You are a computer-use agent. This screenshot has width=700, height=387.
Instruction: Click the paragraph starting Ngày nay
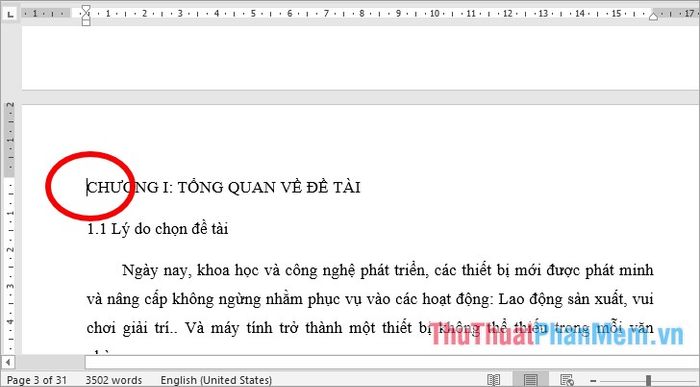pos(370,299)
